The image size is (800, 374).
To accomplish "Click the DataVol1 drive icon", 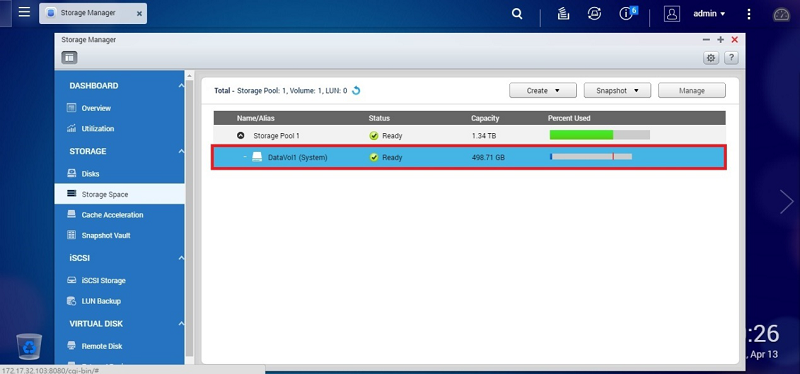I will click(257, 157).
